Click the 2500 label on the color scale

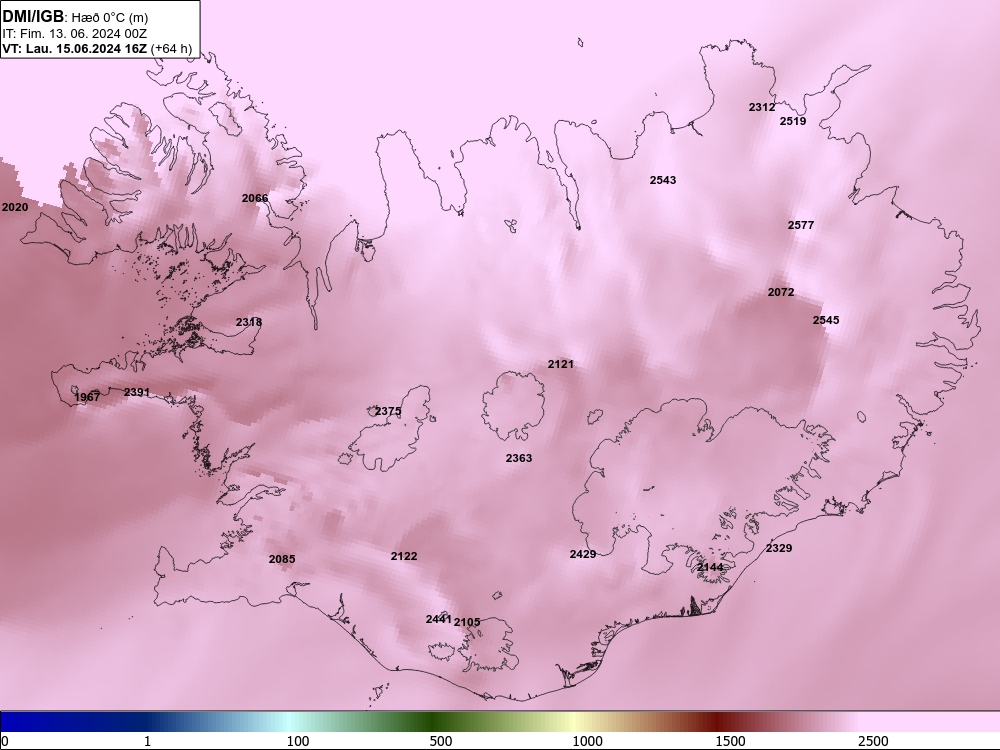pos(873,741)
